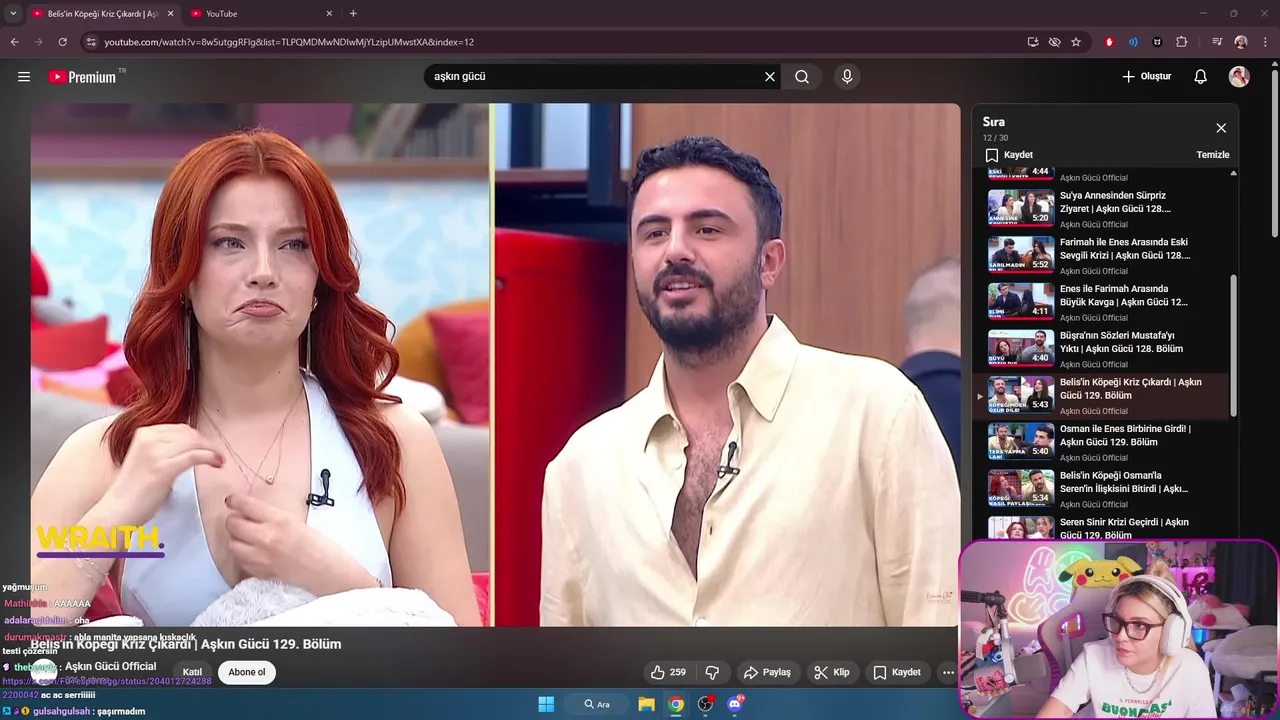Open the blue sound waves extension

click(1133, 42)
